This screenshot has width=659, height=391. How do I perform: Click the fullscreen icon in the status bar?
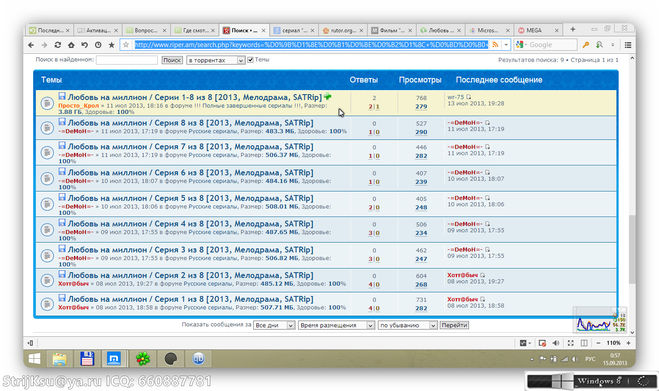pos(570,343)
